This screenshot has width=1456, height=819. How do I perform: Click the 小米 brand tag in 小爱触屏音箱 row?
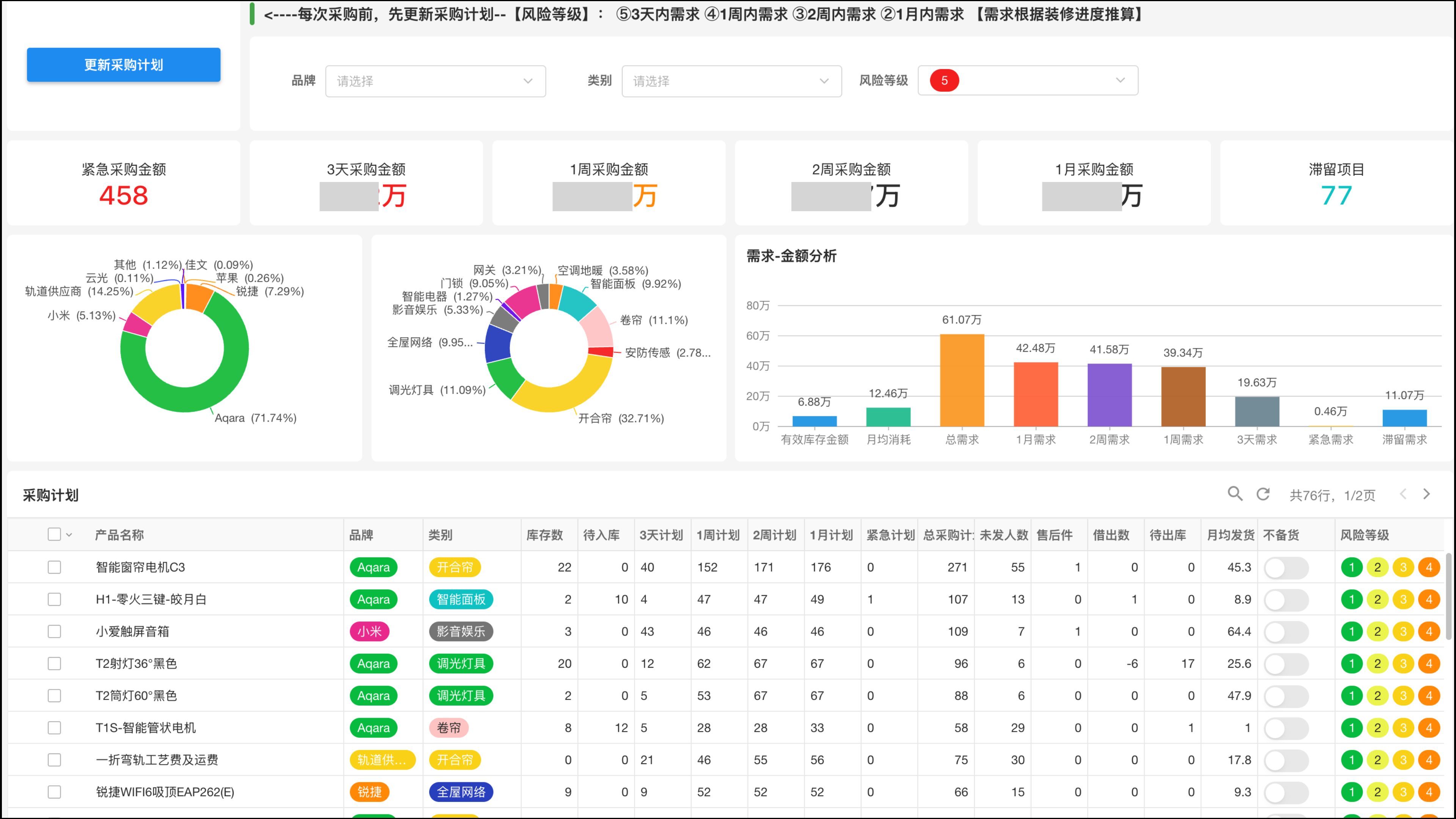370,631
